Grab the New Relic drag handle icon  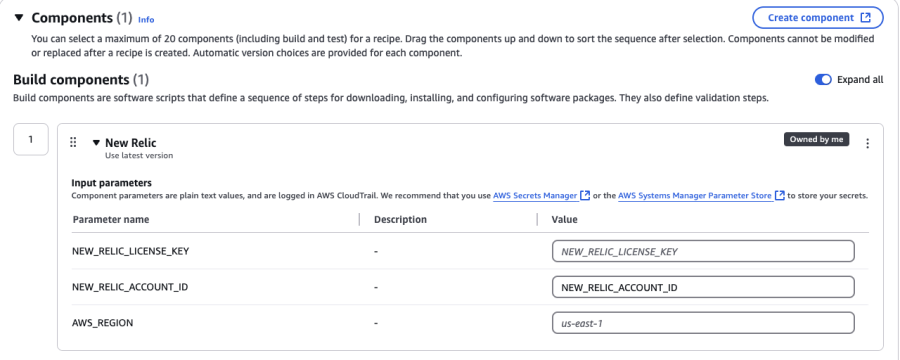pyautogui.click(x=73, y=142)
